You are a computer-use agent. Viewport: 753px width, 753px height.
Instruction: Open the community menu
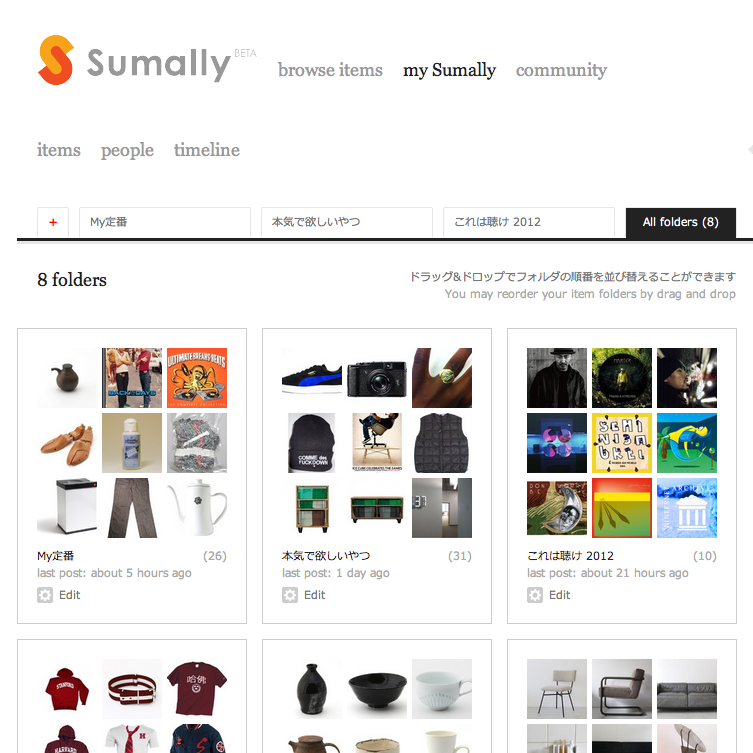coord(561,70)
